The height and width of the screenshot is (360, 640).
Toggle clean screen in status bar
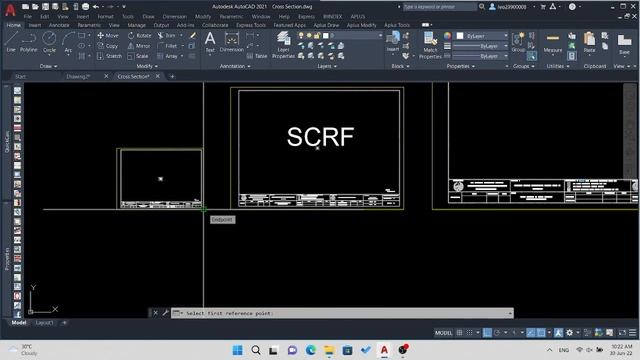click(622, 333)
